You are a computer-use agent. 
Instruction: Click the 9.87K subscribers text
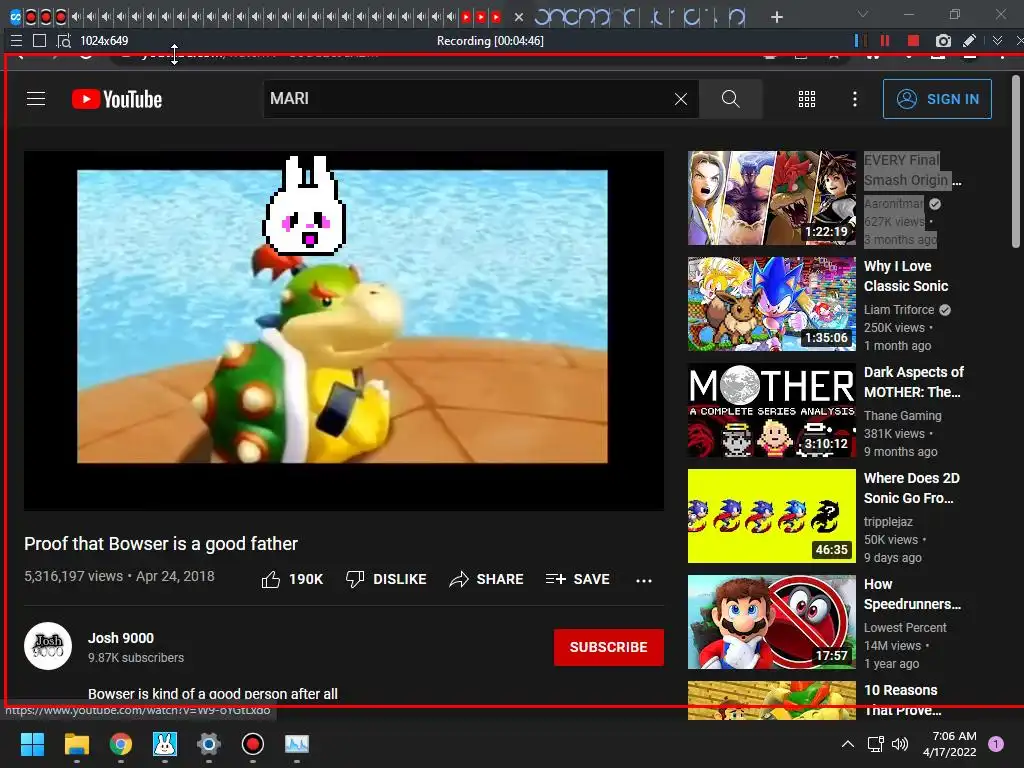(x=136, y=658)
